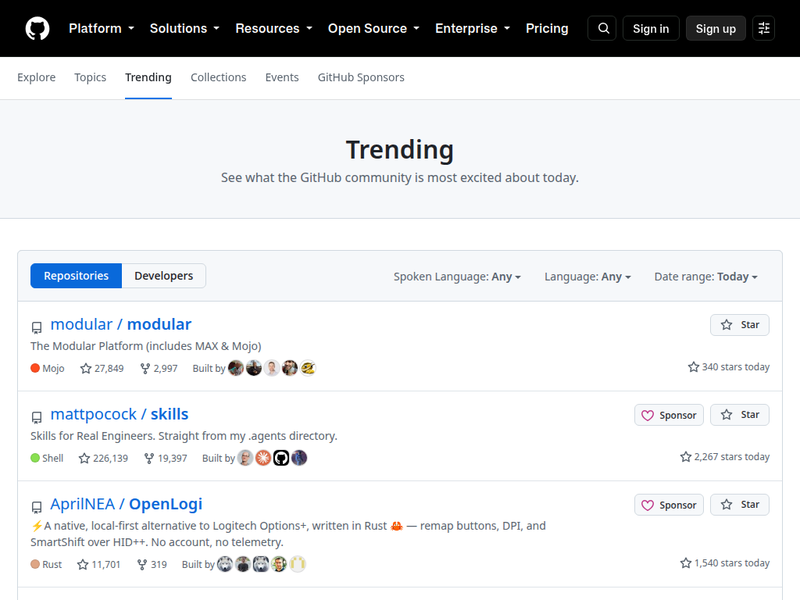Expand the Resources menu
Viewport: 800px width, 600px height.
(274, 29)
